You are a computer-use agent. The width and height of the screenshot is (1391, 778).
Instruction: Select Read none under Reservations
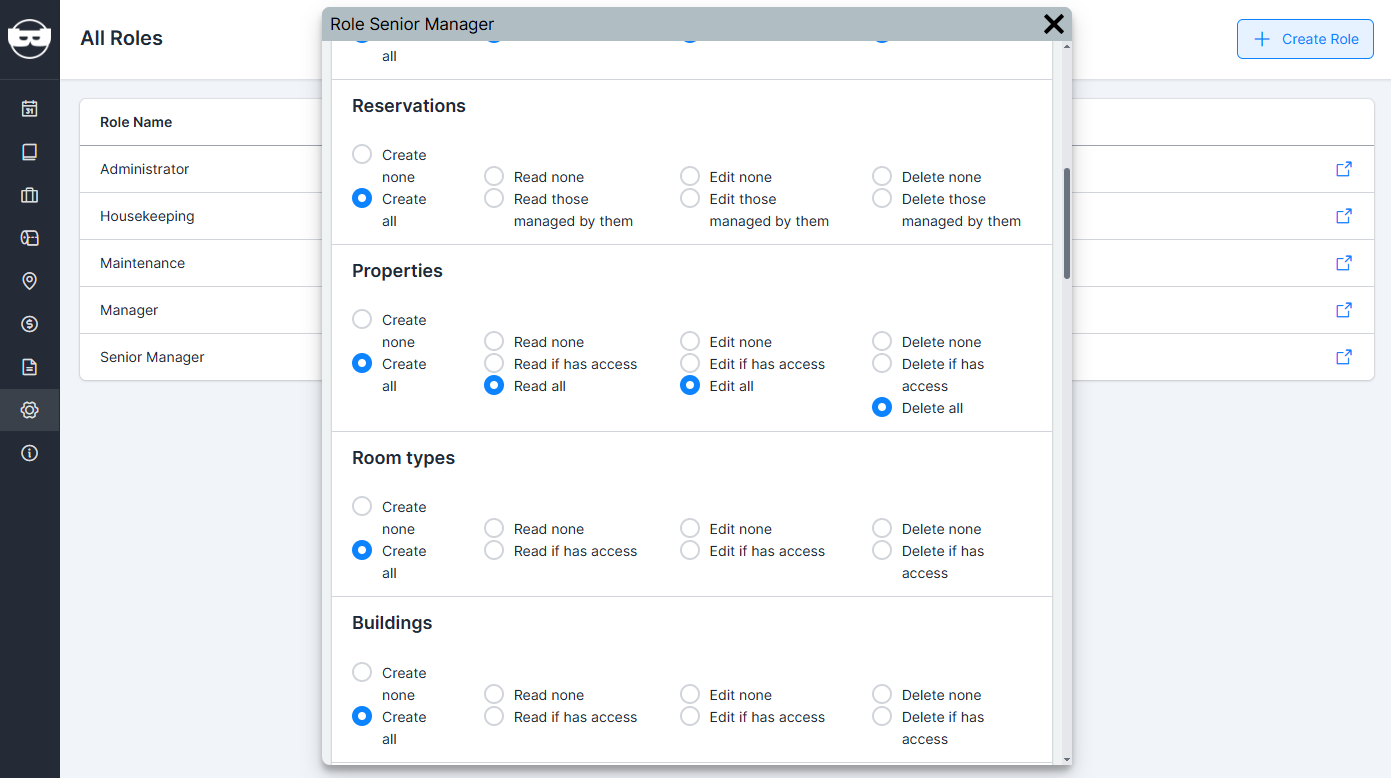[493, 175]
